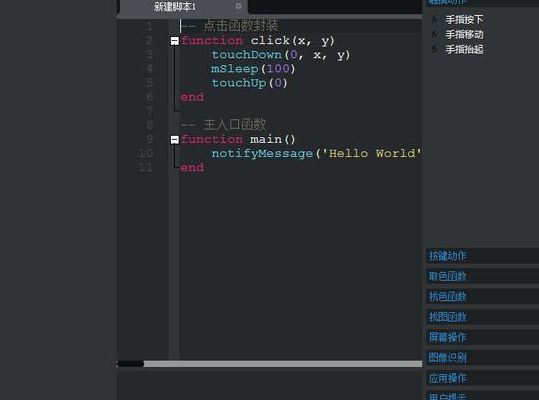Close the 新建脚本1 tab with its close icon
539x400 pixels.
coord(238,6)
